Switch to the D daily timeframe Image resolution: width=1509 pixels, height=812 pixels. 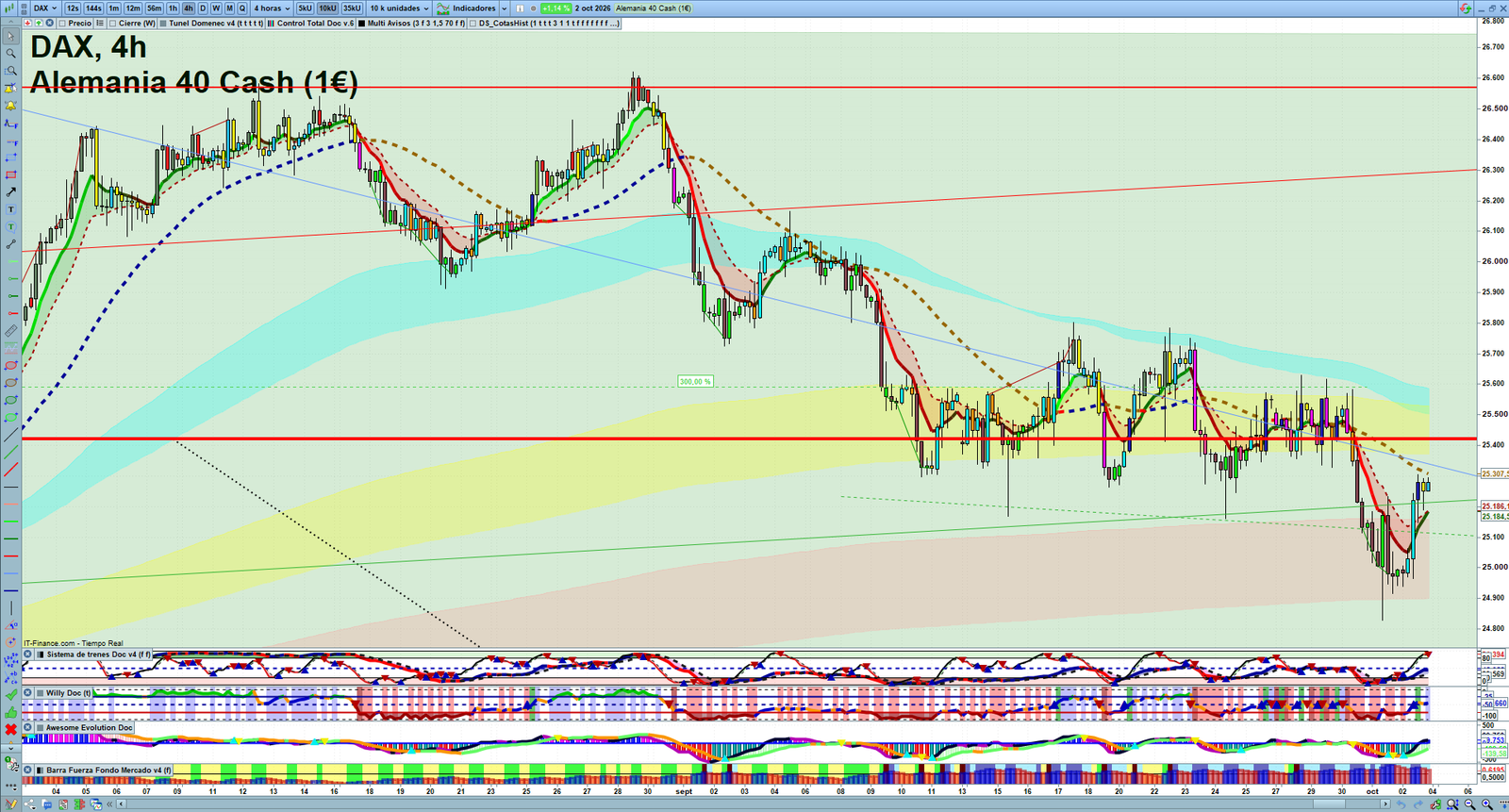pyautogui.click(x=203, y=8)
